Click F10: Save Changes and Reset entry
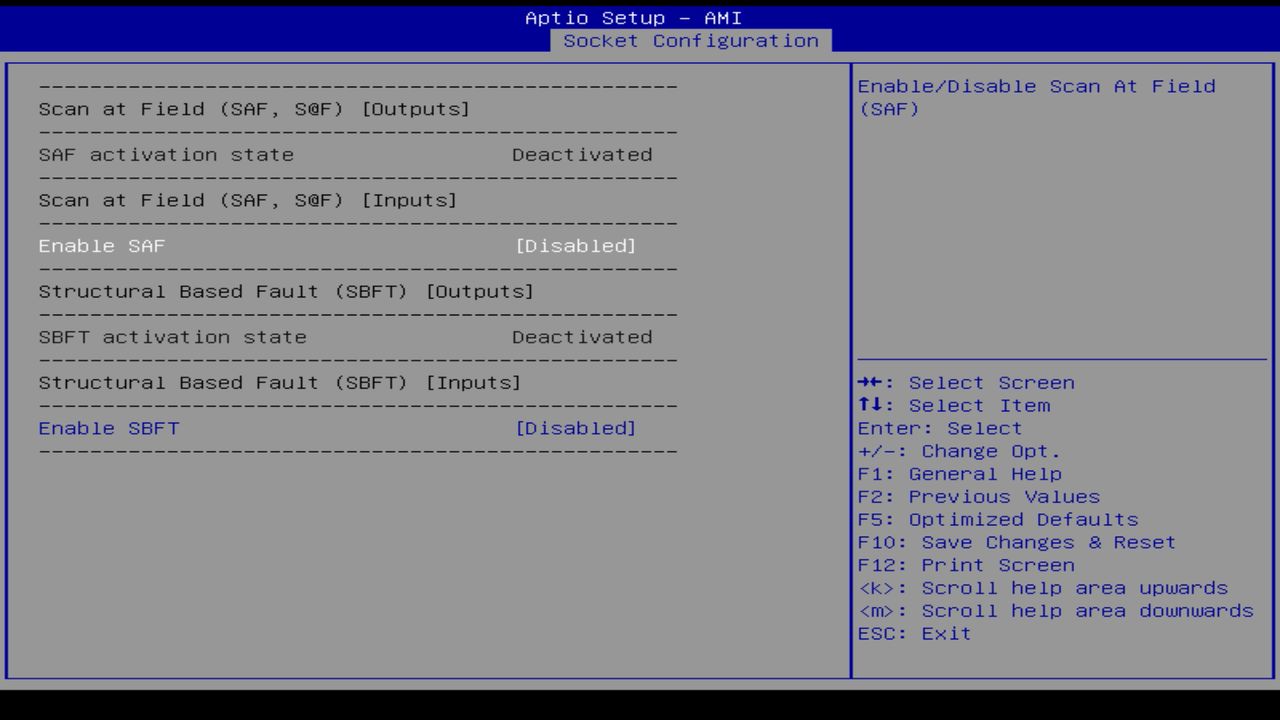 pos(1015,542)
